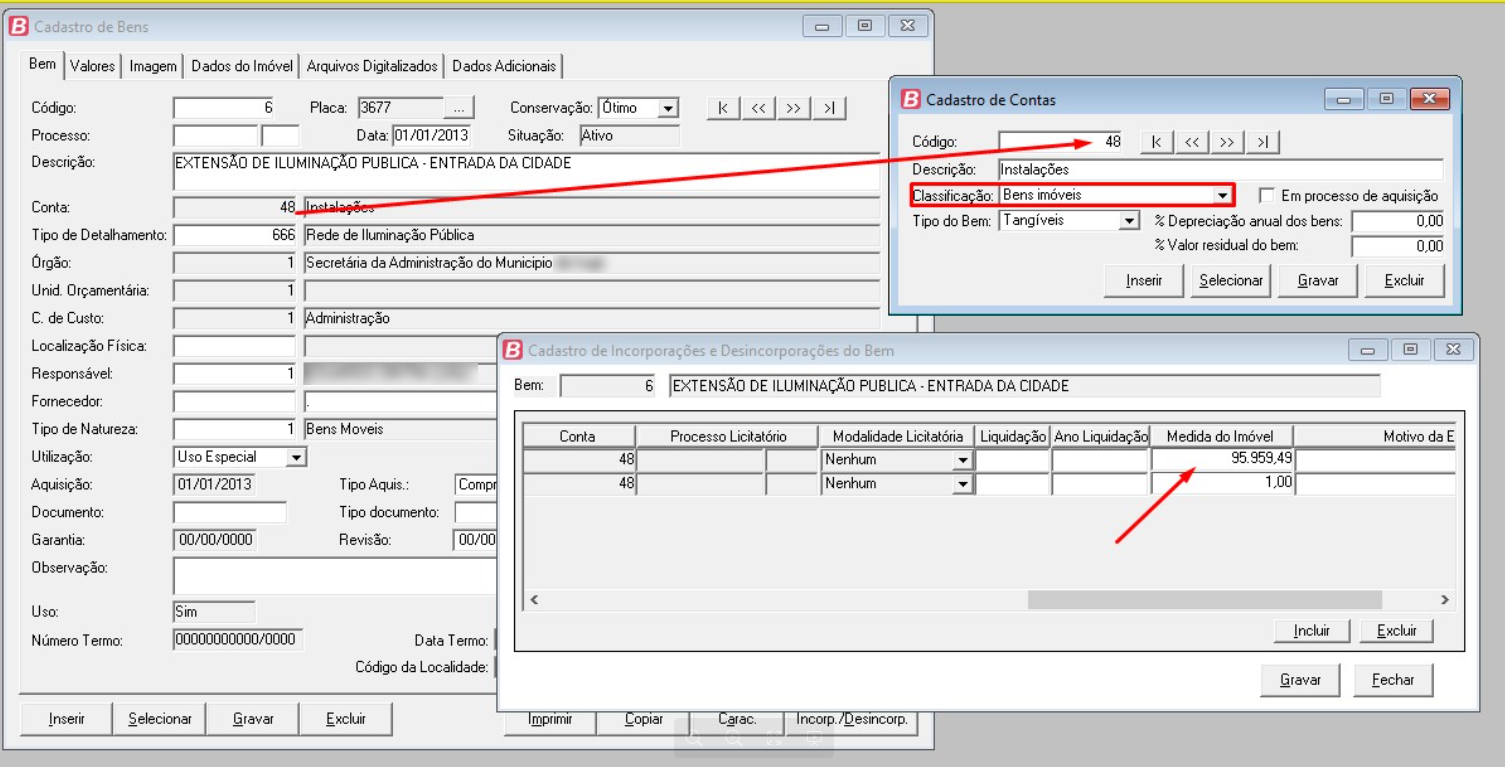This screenshot has width=1505, height=767.
Task: Click Excluir button in Cadastro de Bens
Action: [x=346, y=718]
